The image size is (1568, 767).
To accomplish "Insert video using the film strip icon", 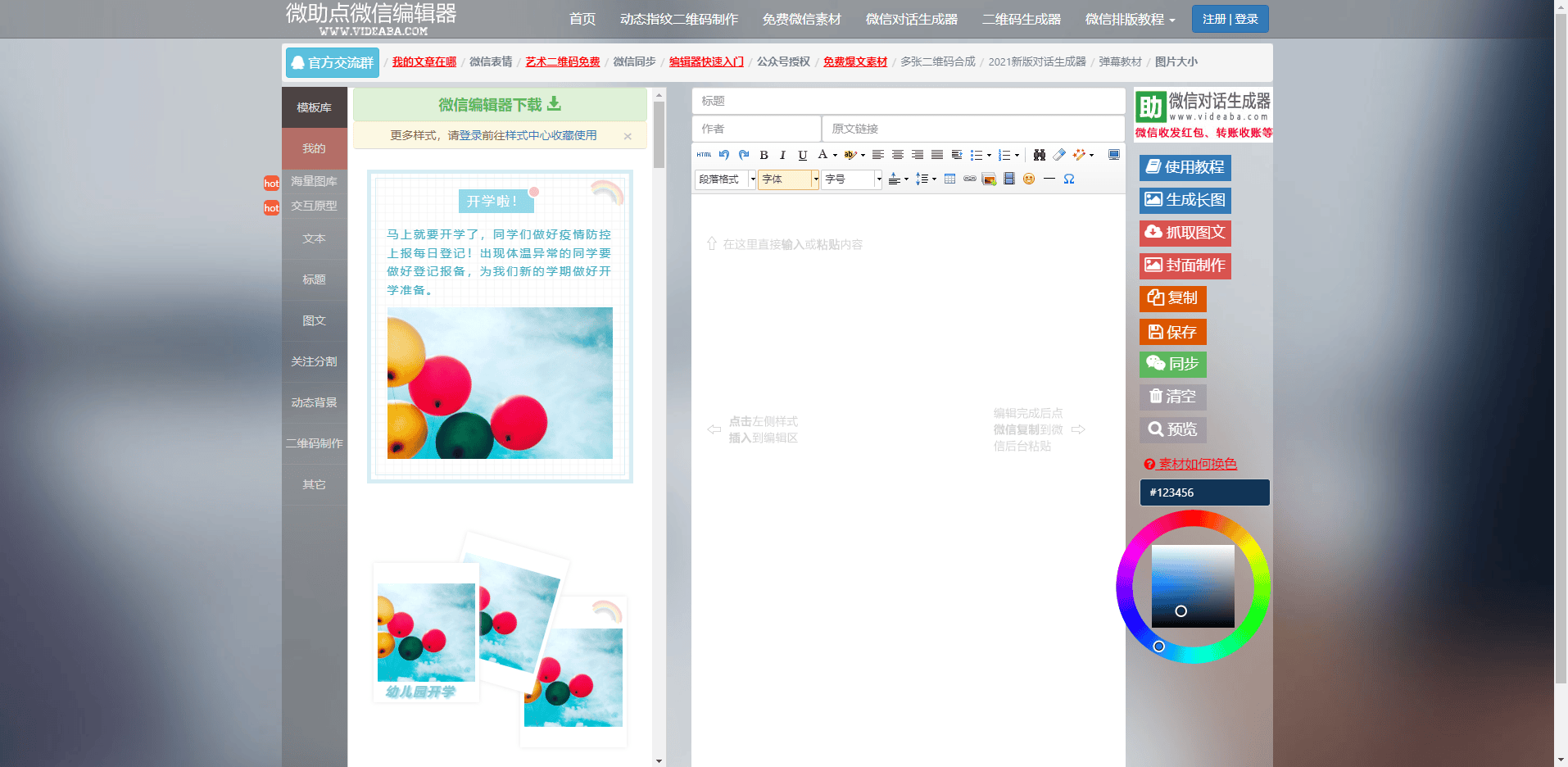I will [x=1009, y=179].
